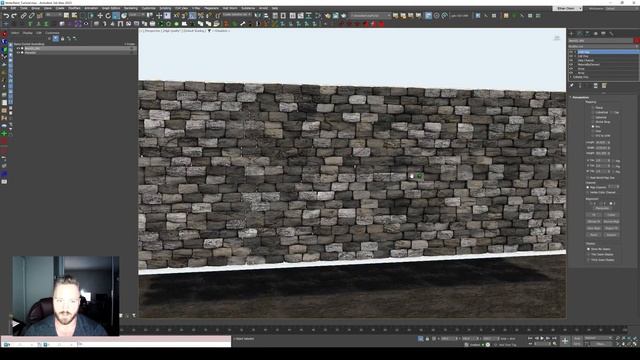
Task: Switch to the Hierarchy command panel tab
Action: [588, 33]
